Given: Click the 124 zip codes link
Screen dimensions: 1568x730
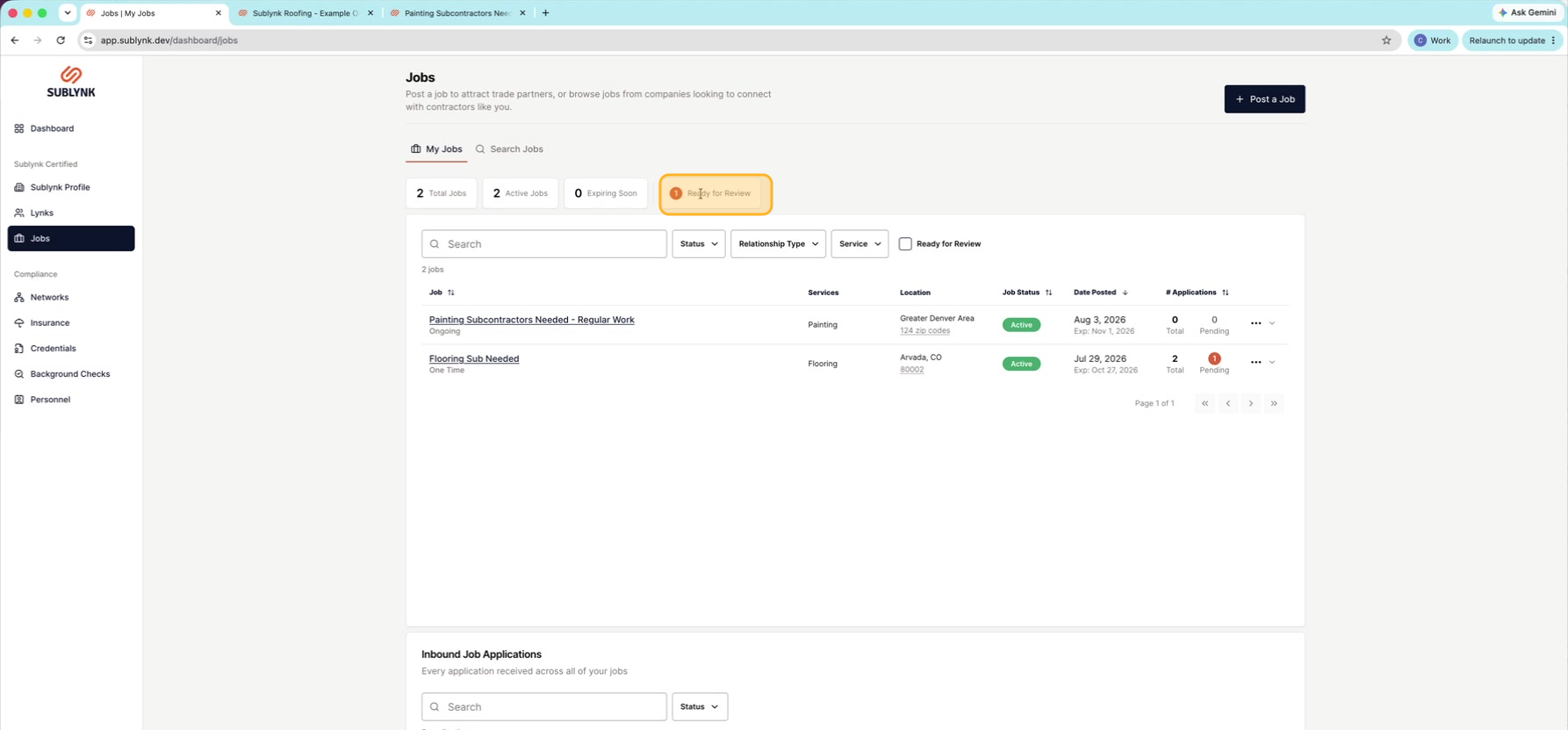Looking at the screenshot, I should 924,331.
